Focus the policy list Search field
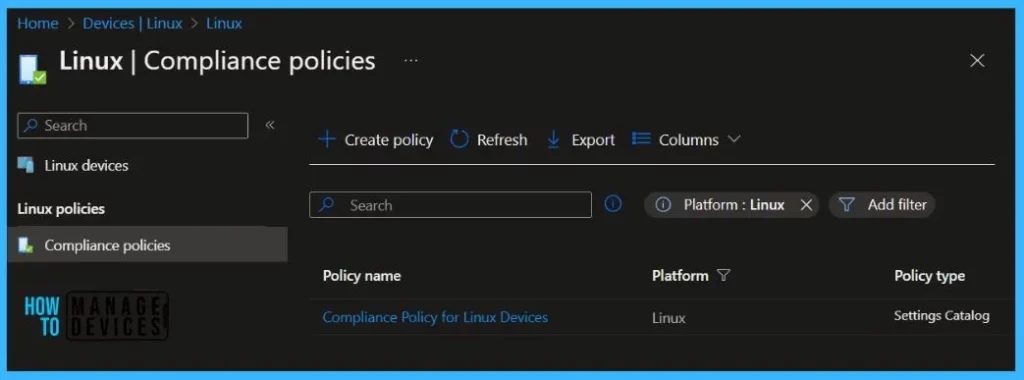 coord(450,204)
